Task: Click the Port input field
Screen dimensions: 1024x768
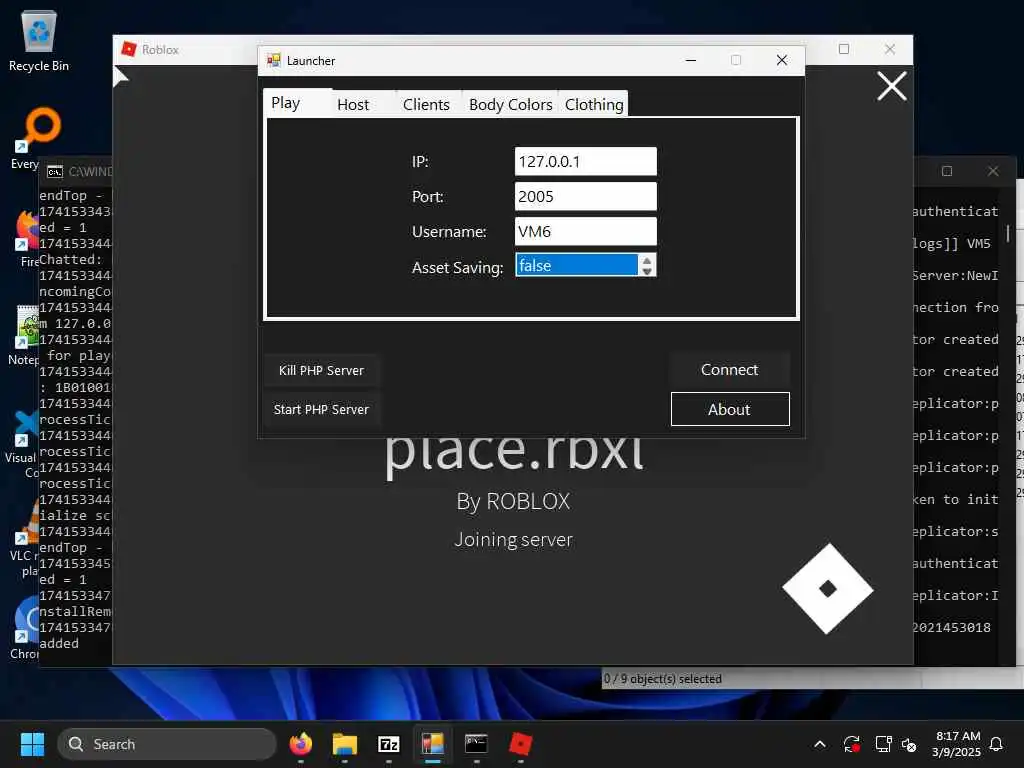Action: (x=585, y=197)
